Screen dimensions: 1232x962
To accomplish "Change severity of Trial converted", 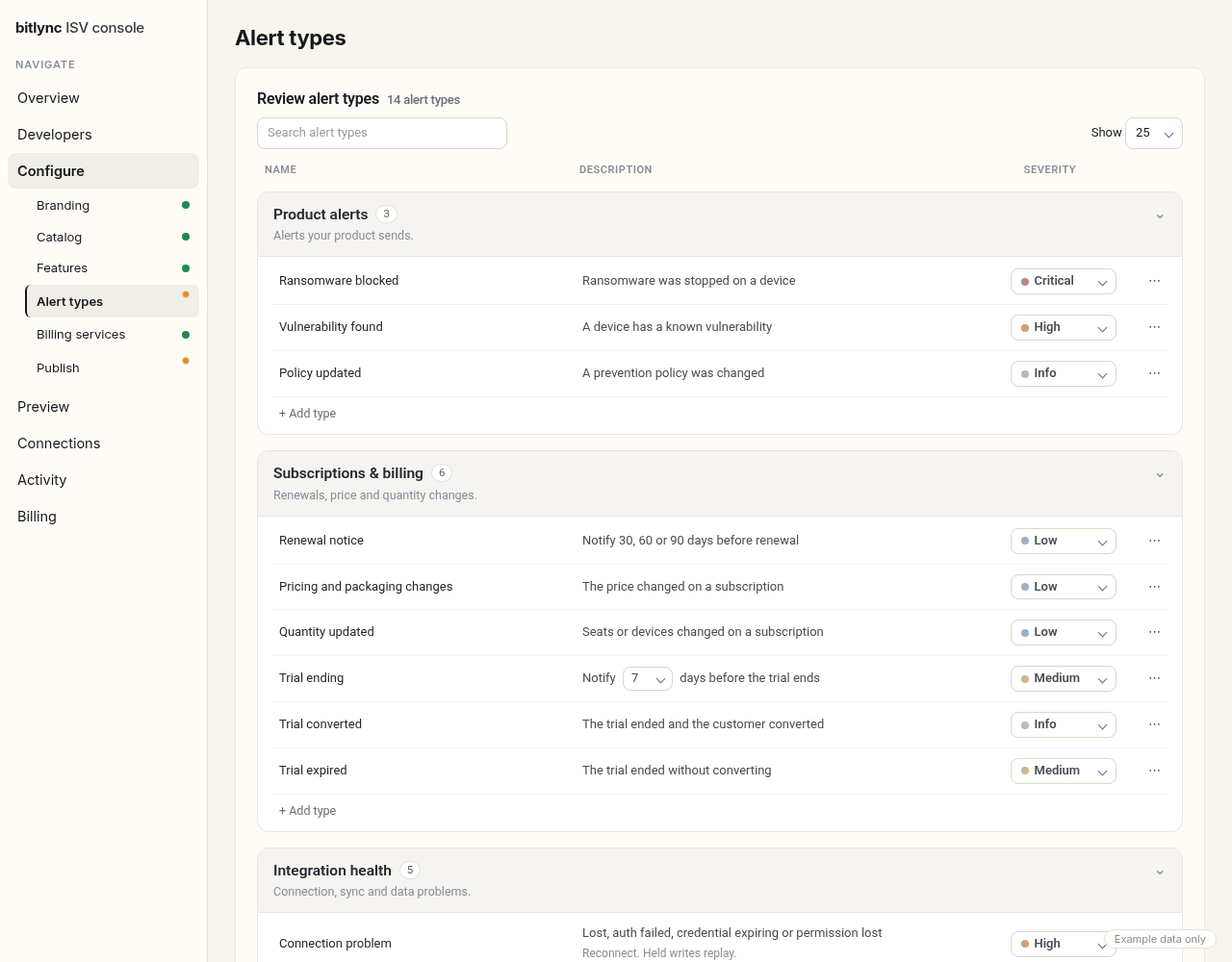I will [x=1064, y=724].
